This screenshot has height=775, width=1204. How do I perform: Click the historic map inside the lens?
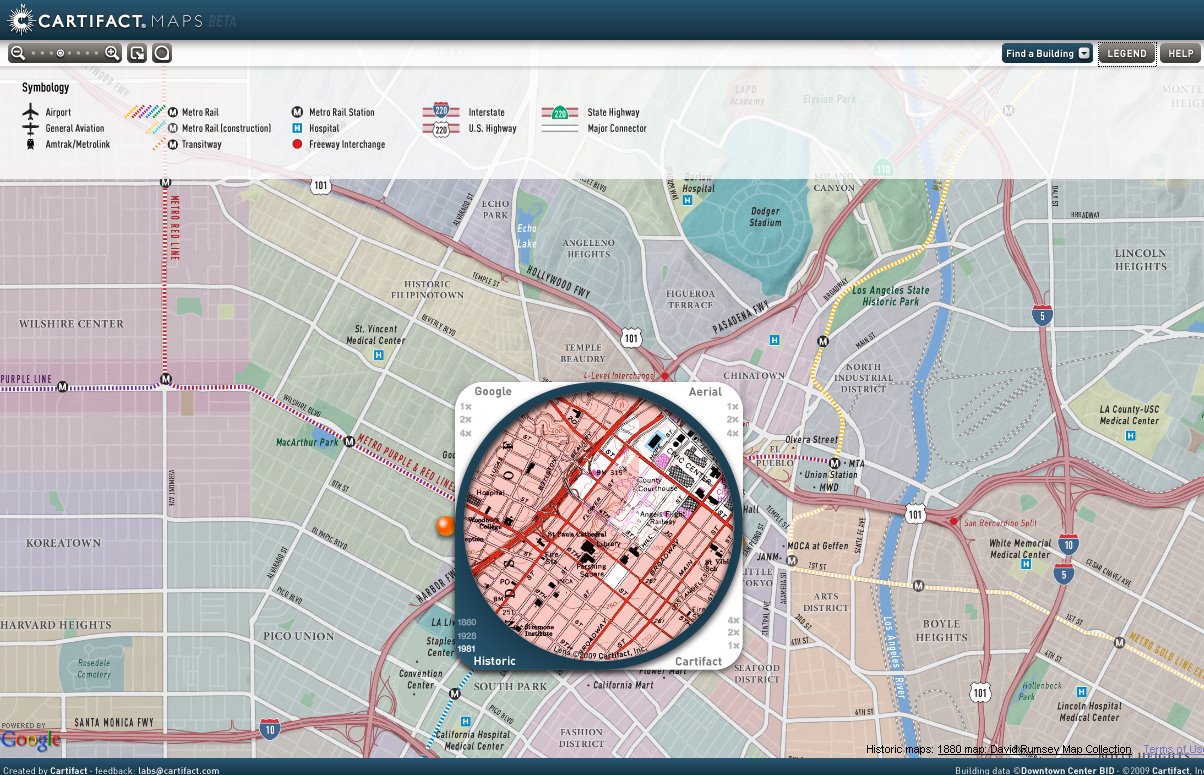click(598, 527)
